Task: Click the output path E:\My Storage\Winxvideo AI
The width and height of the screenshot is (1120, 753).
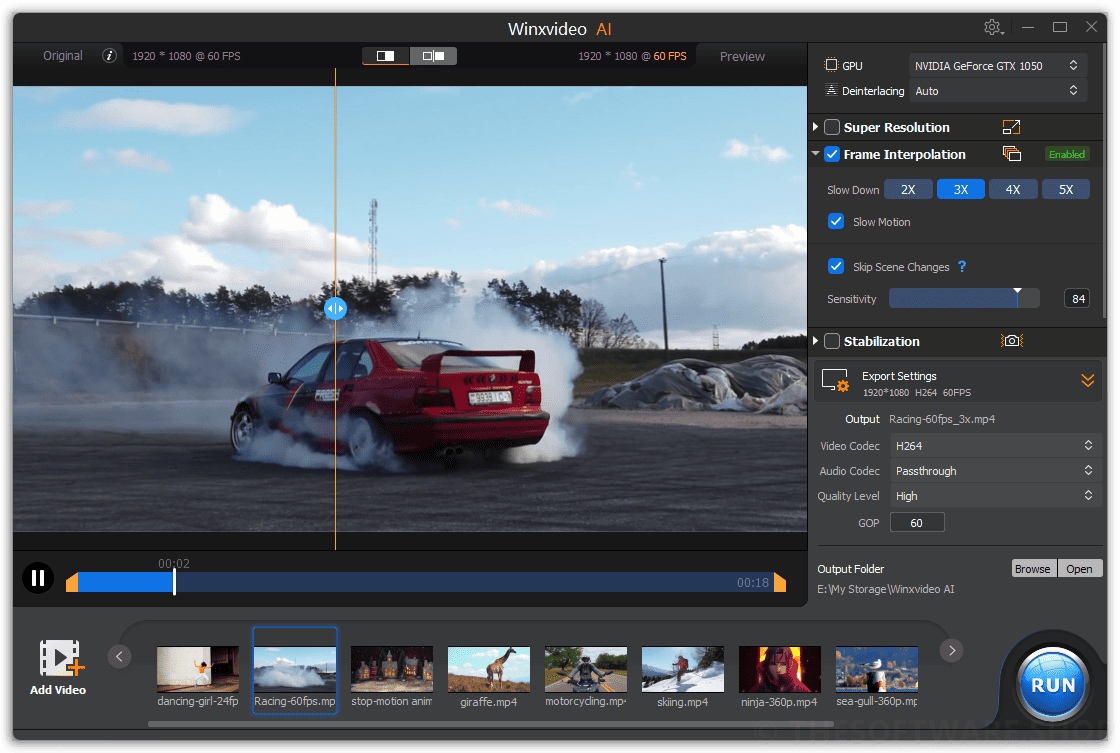Action: 886,589
